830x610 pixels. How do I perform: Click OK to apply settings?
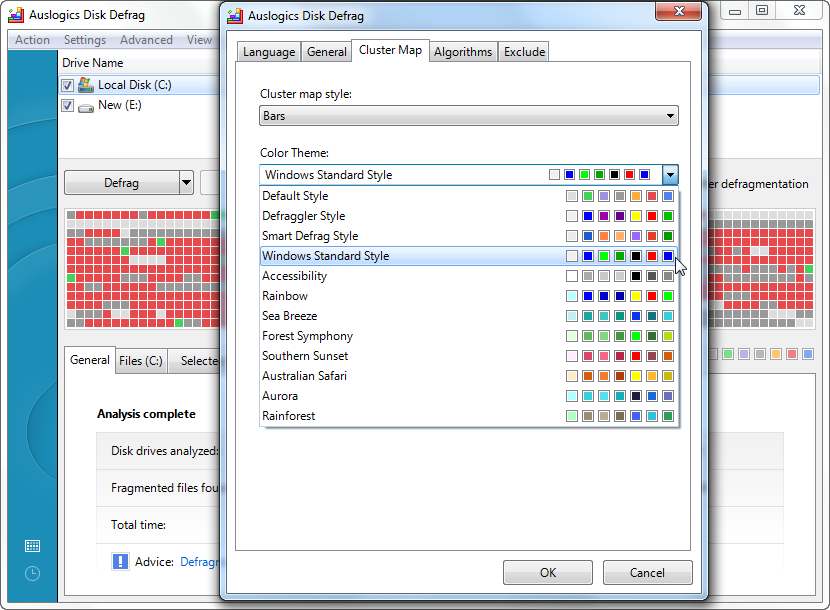point(548,572)
